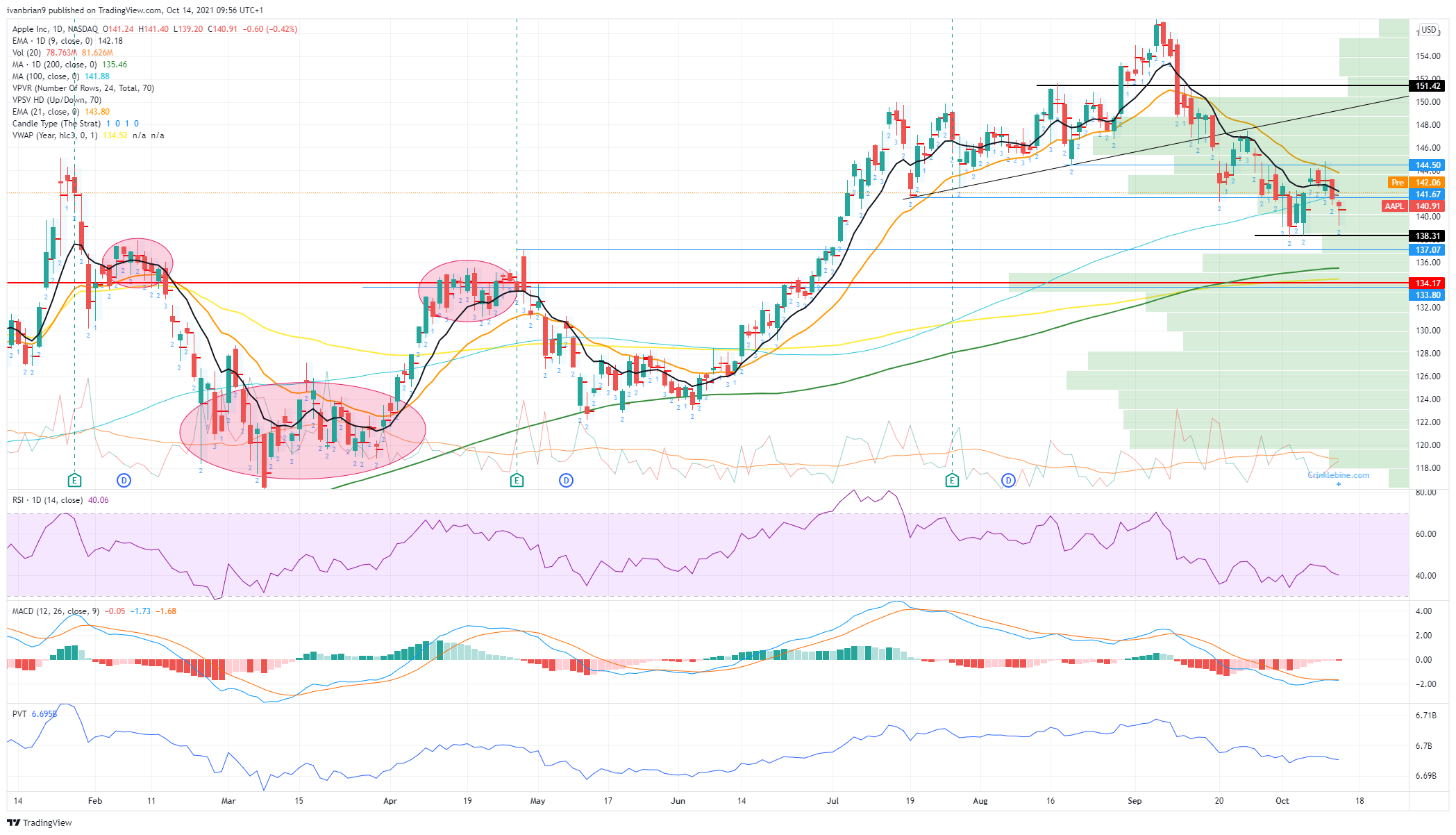Click the Feb date label on time axis
Viewport: 1456px width, 835px height.
click(x=95, y=801)
